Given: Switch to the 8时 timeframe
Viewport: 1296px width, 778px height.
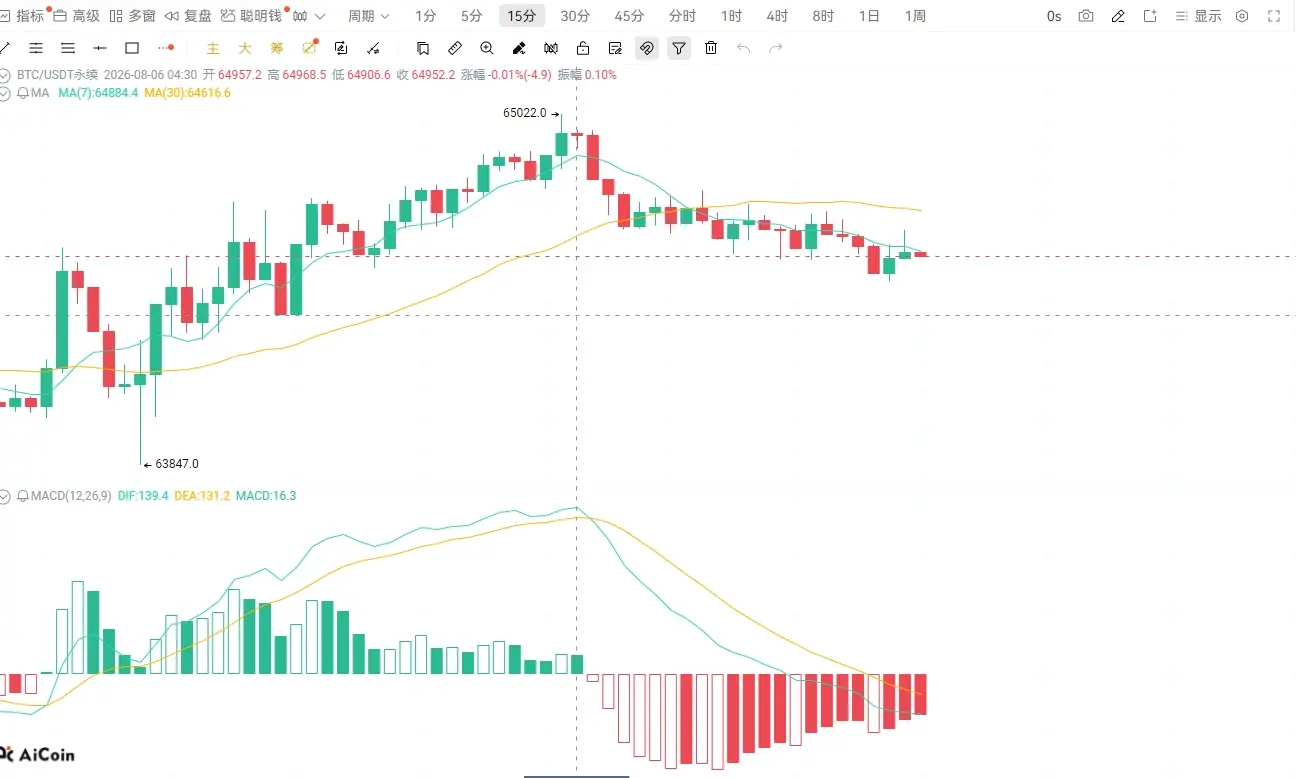Looking at the screenshot, I should point(823,16).
